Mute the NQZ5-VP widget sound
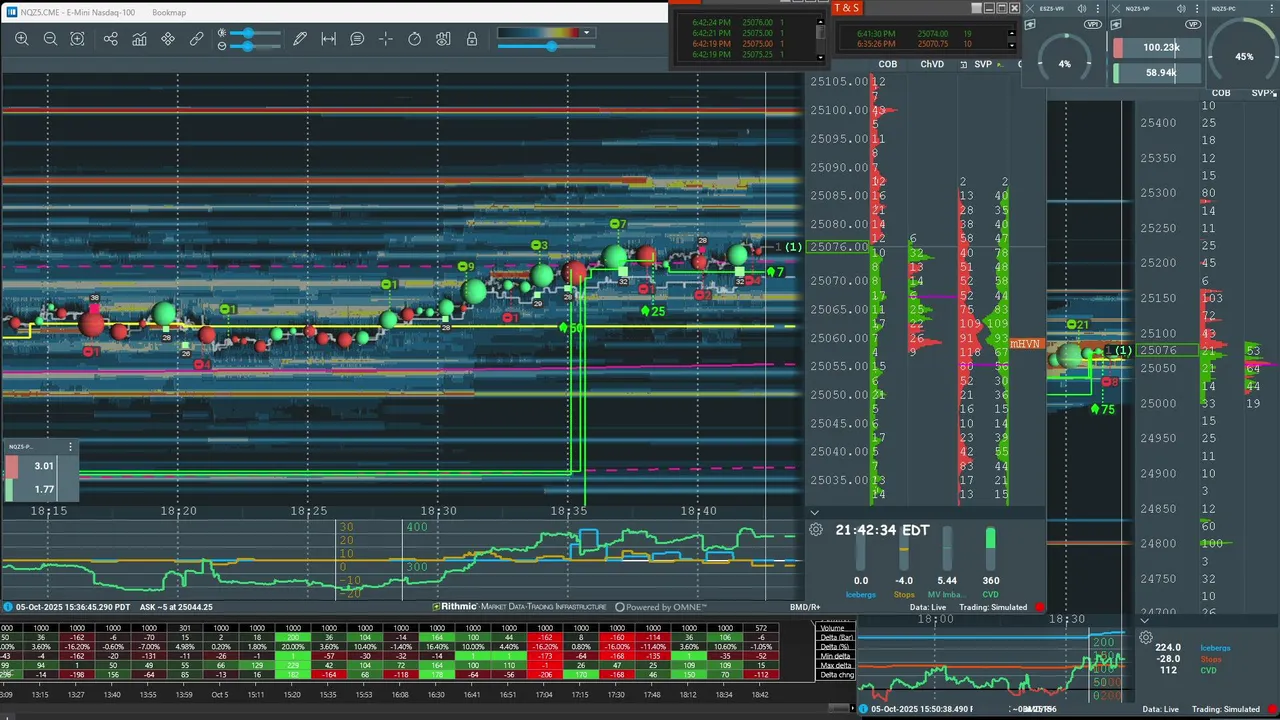The image size is (1280, 720). [1181, 9]
